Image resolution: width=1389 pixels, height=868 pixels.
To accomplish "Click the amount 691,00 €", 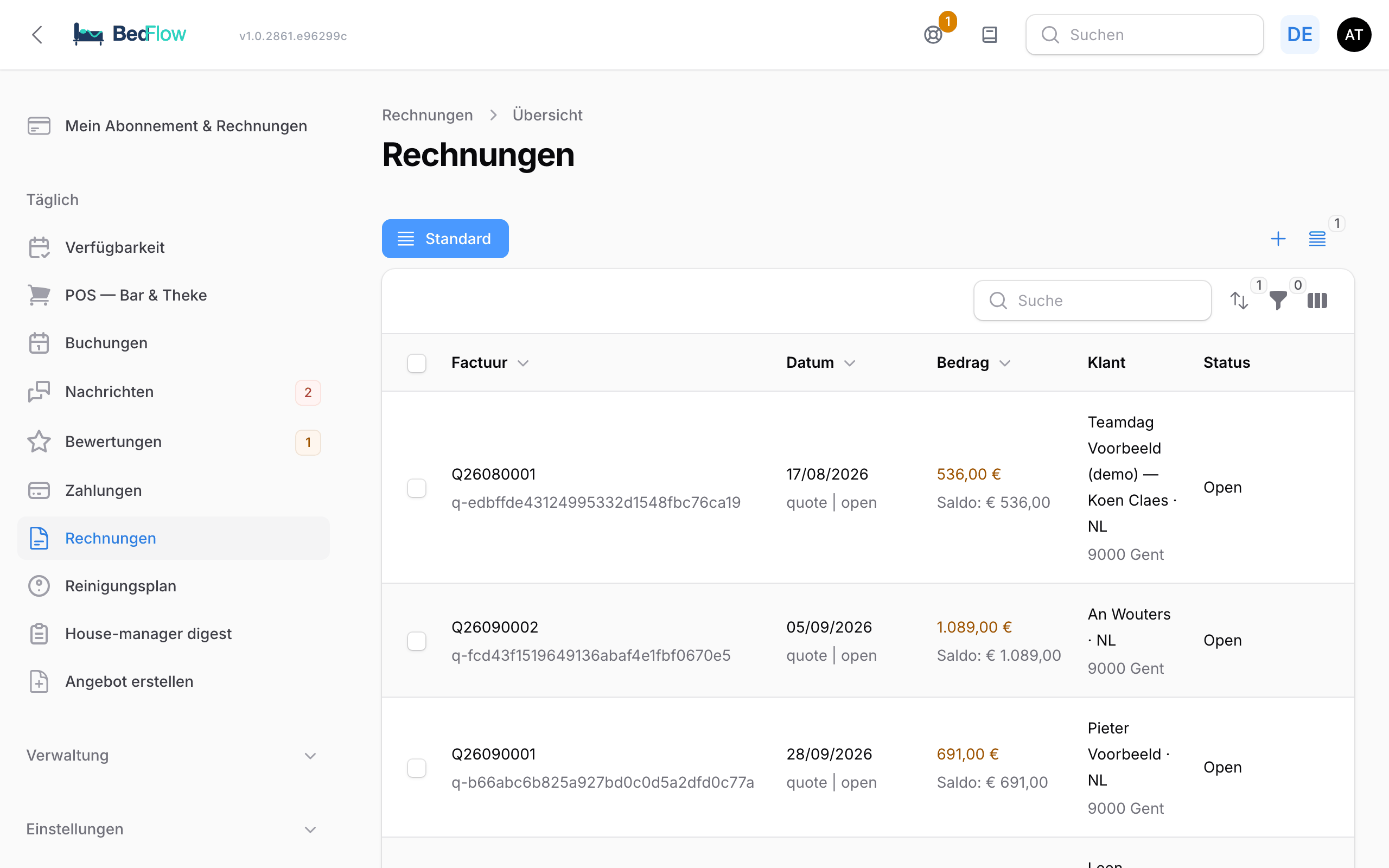I will [968, 754].
